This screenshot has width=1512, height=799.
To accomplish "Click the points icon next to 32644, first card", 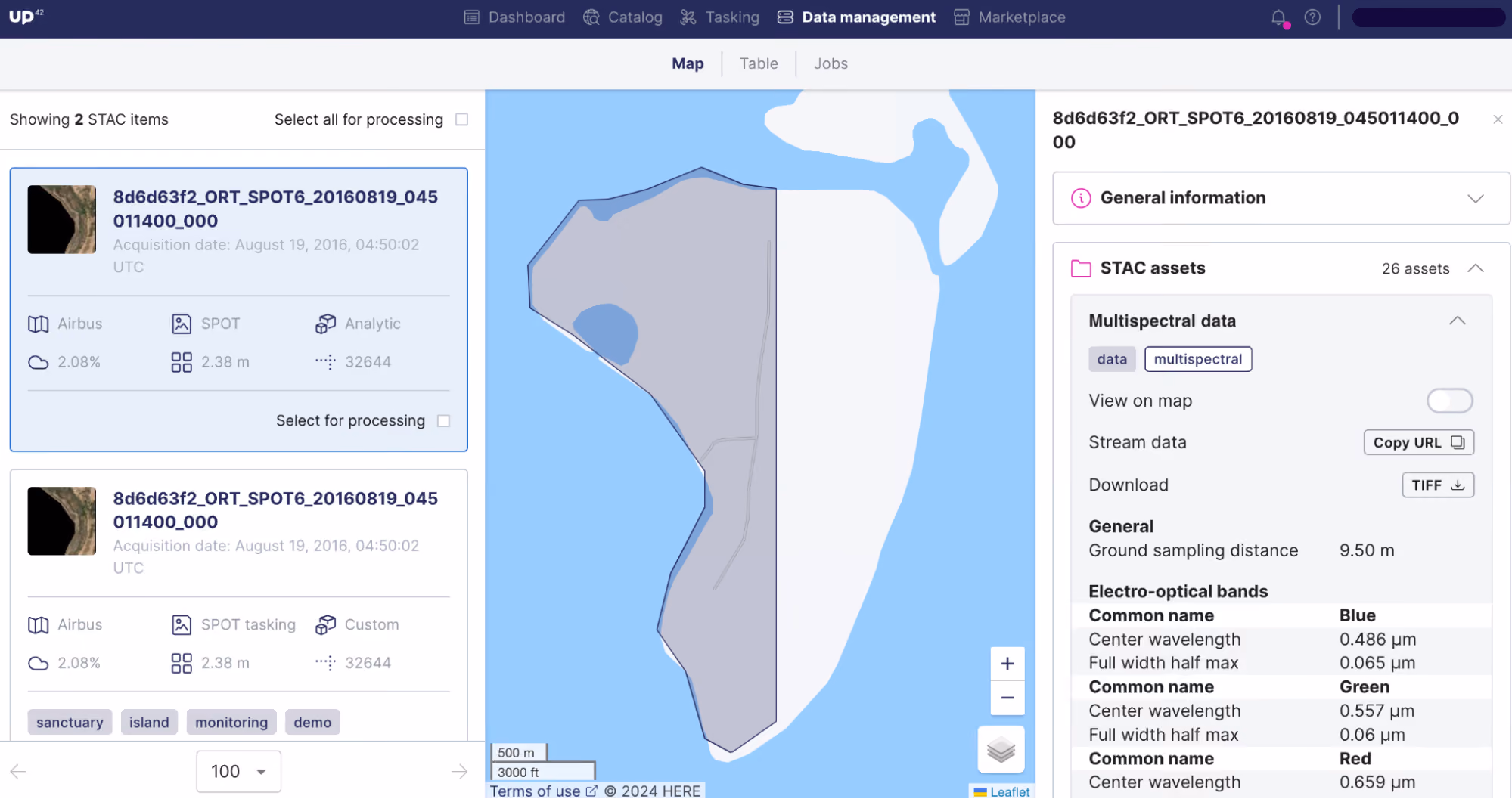I will click(x=325, y=362).
